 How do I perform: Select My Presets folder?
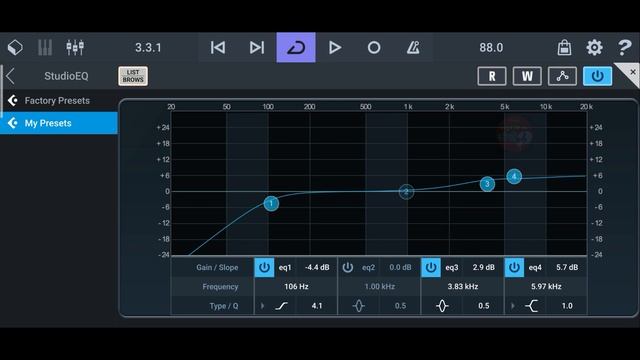59,123
